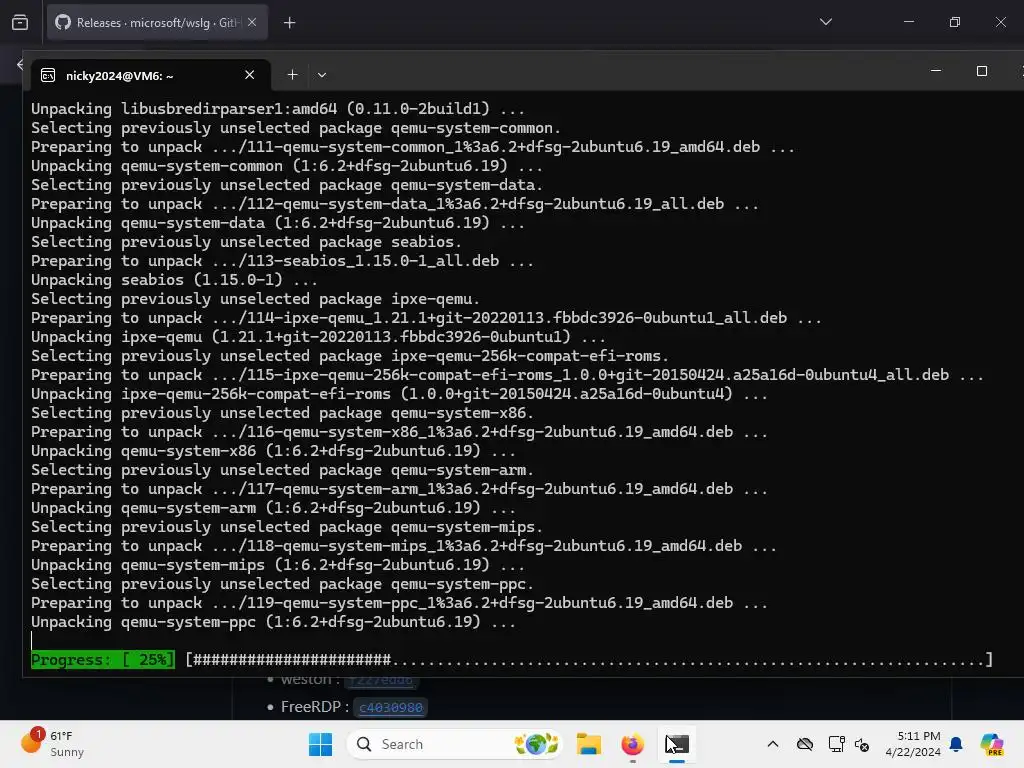Click the hash progress bar
This screenshot has height=768, width=1024.
[x=589, y=660]
